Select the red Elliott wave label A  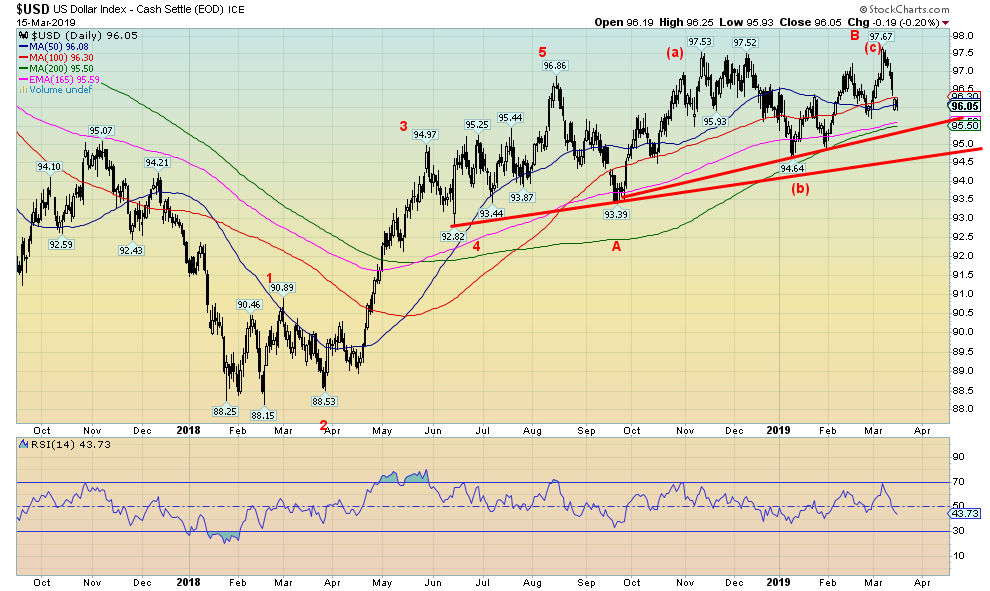point(617,246)
